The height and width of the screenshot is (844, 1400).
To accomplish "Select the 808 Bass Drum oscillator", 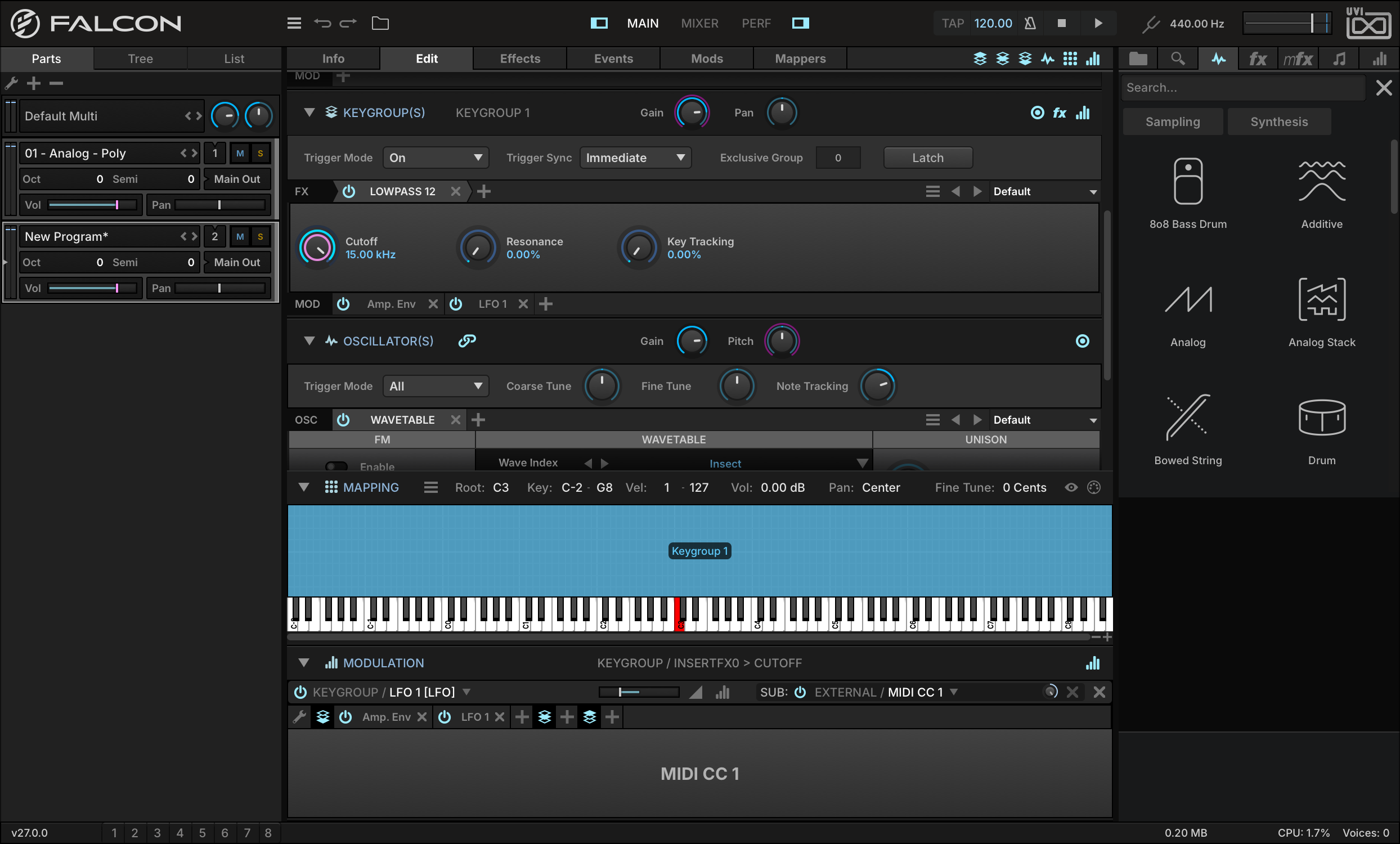I will point(1188,193).
